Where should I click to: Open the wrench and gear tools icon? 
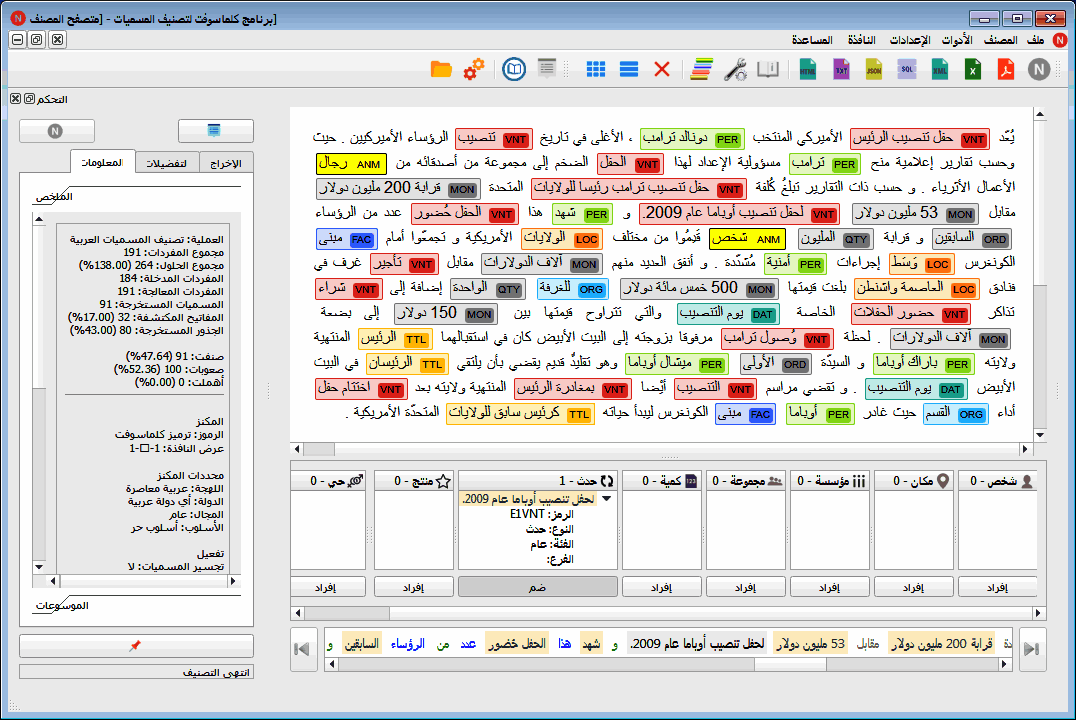coord(735,69)
